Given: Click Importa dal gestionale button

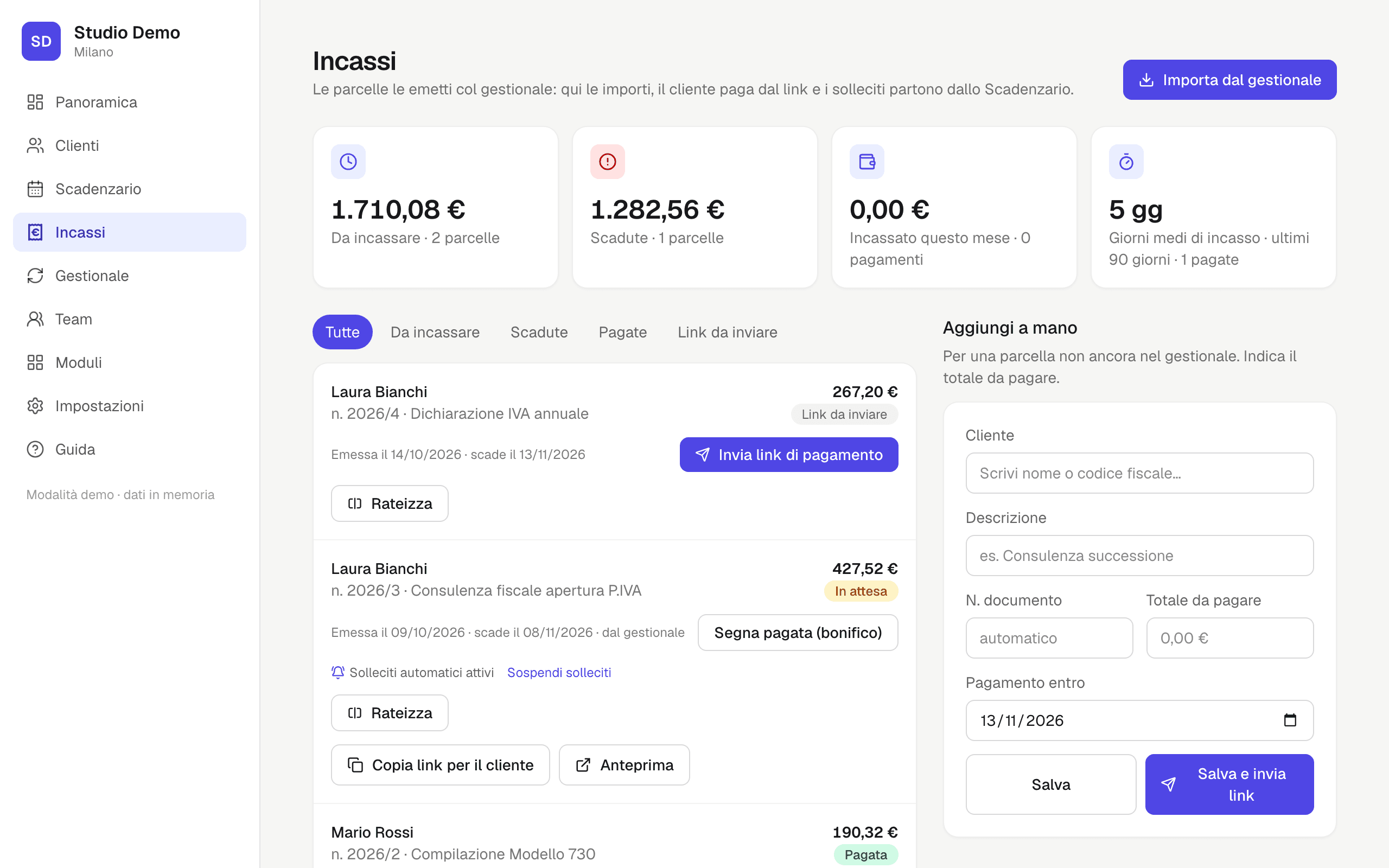Looking at the screenshot, I should pyautogui.click(x=1229, y=80).
